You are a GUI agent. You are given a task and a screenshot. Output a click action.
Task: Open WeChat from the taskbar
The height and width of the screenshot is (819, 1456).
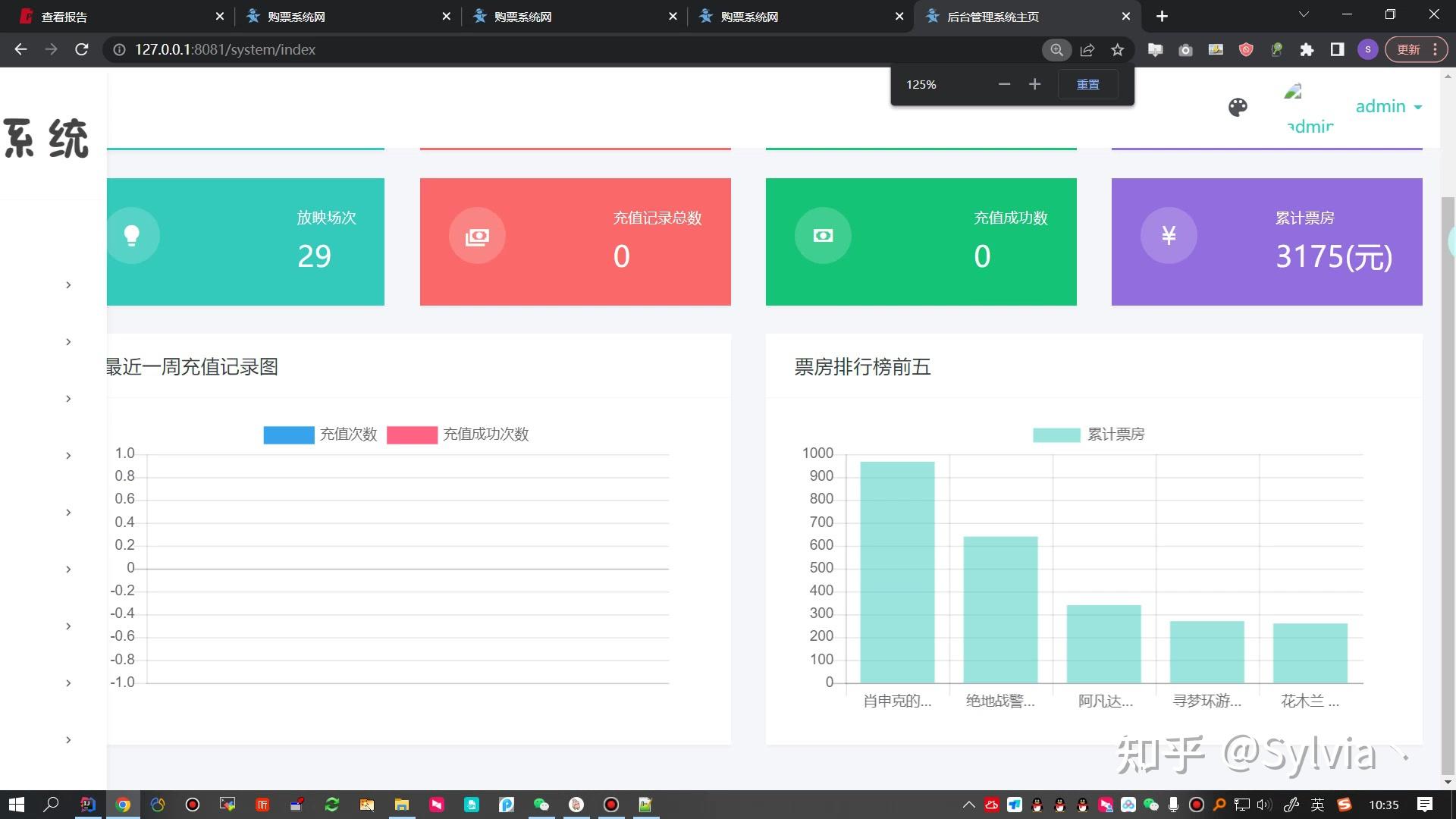541,805
